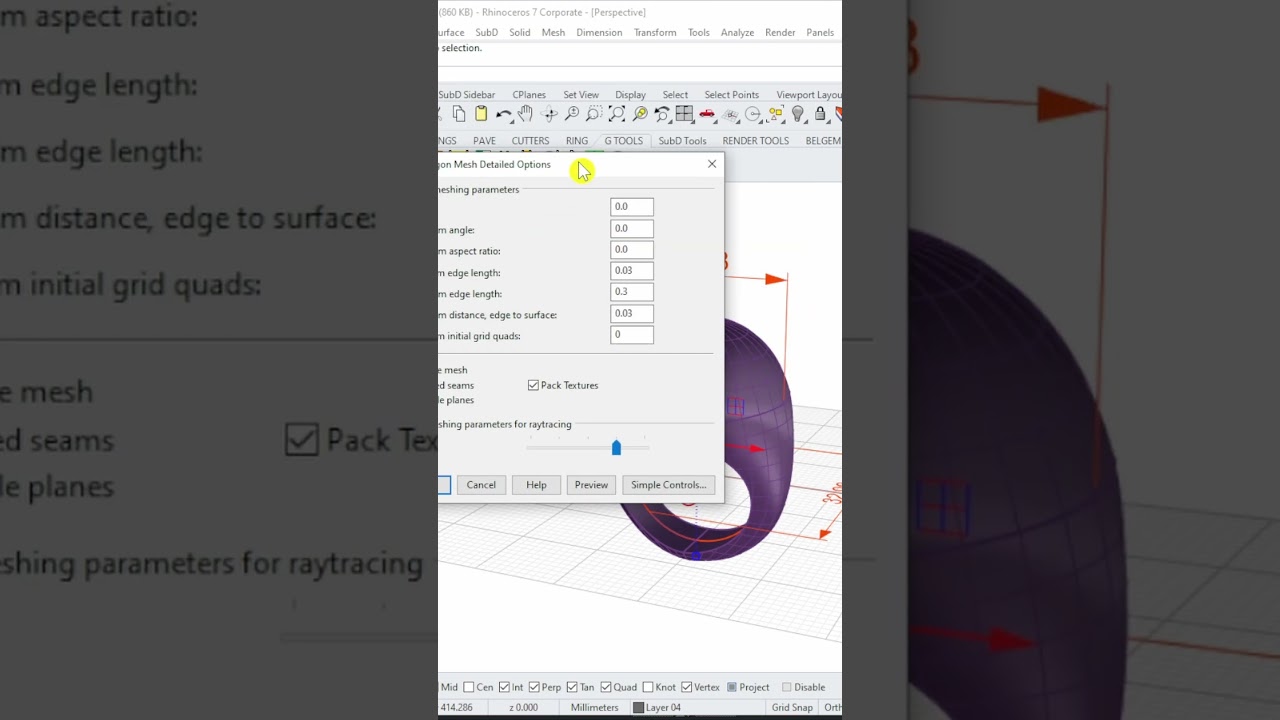Open the Dimension menu
Image resolution: width=1280 pixels, height=720 pixels.
pos(599,33)
